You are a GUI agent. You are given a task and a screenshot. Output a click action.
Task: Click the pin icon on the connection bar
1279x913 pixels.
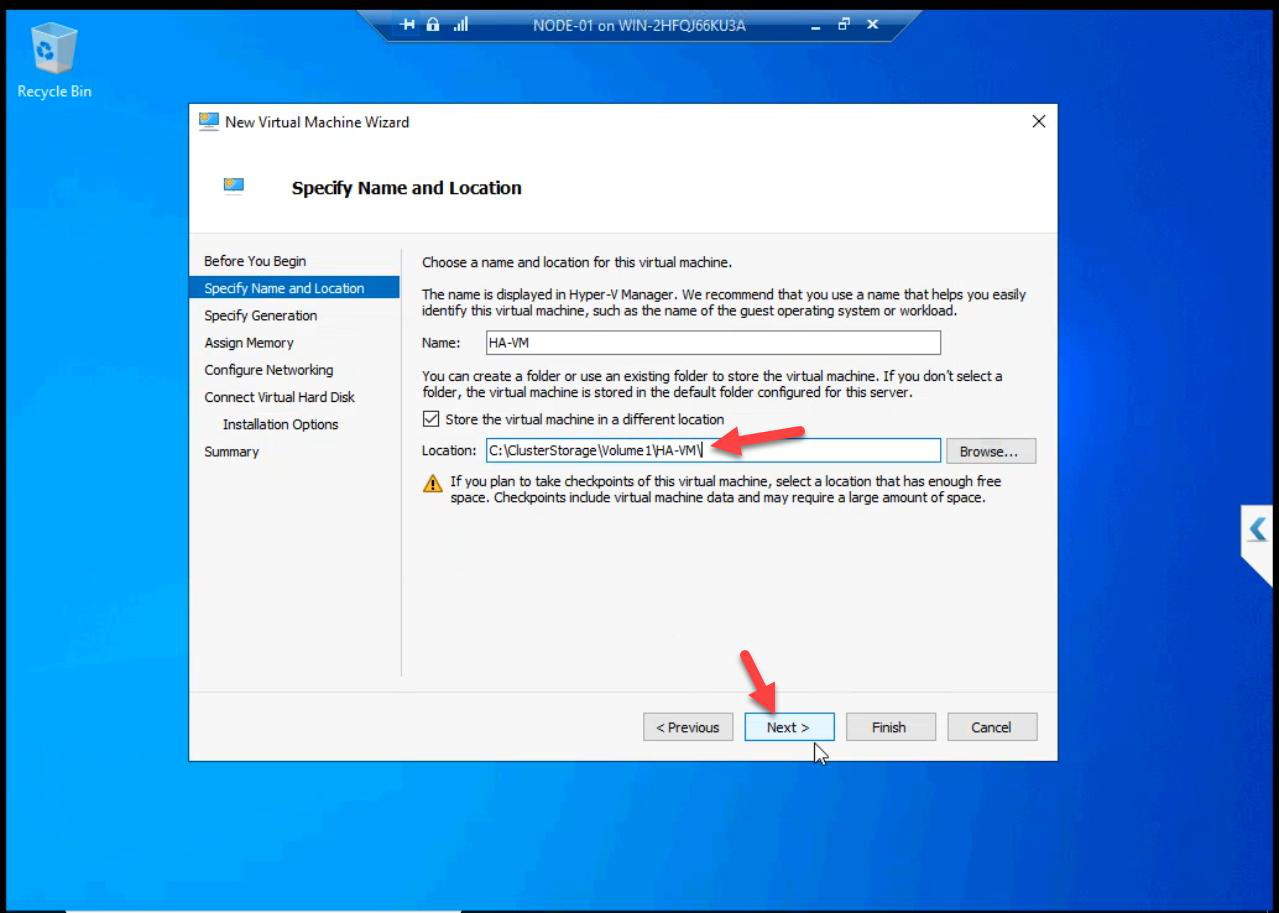[408, 25]
